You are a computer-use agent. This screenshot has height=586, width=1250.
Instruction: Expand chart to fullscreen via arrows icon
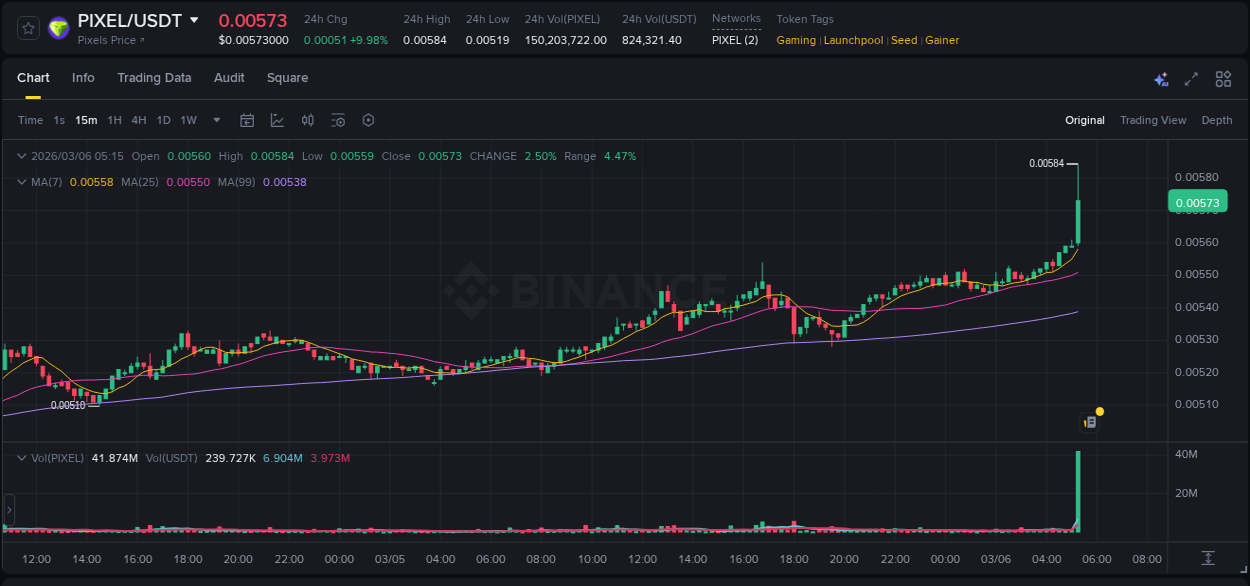(x=1191, y=79)
